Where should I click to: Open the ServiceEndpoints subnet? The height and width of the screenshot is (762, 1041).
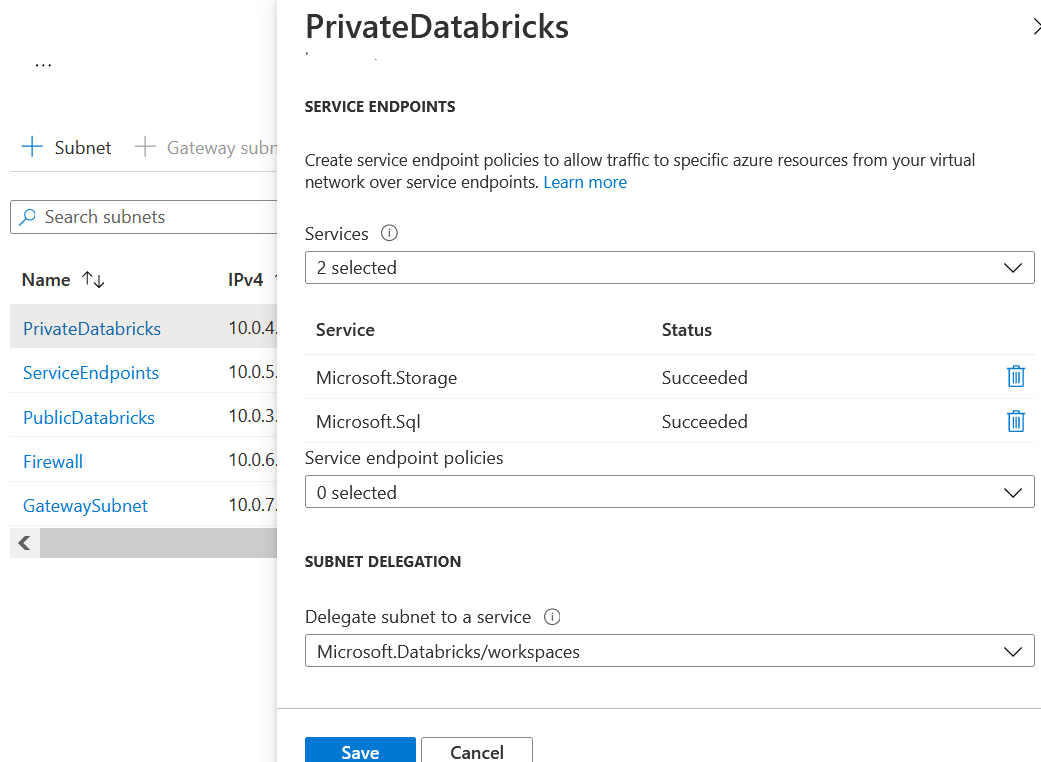[x=90, y=372]
